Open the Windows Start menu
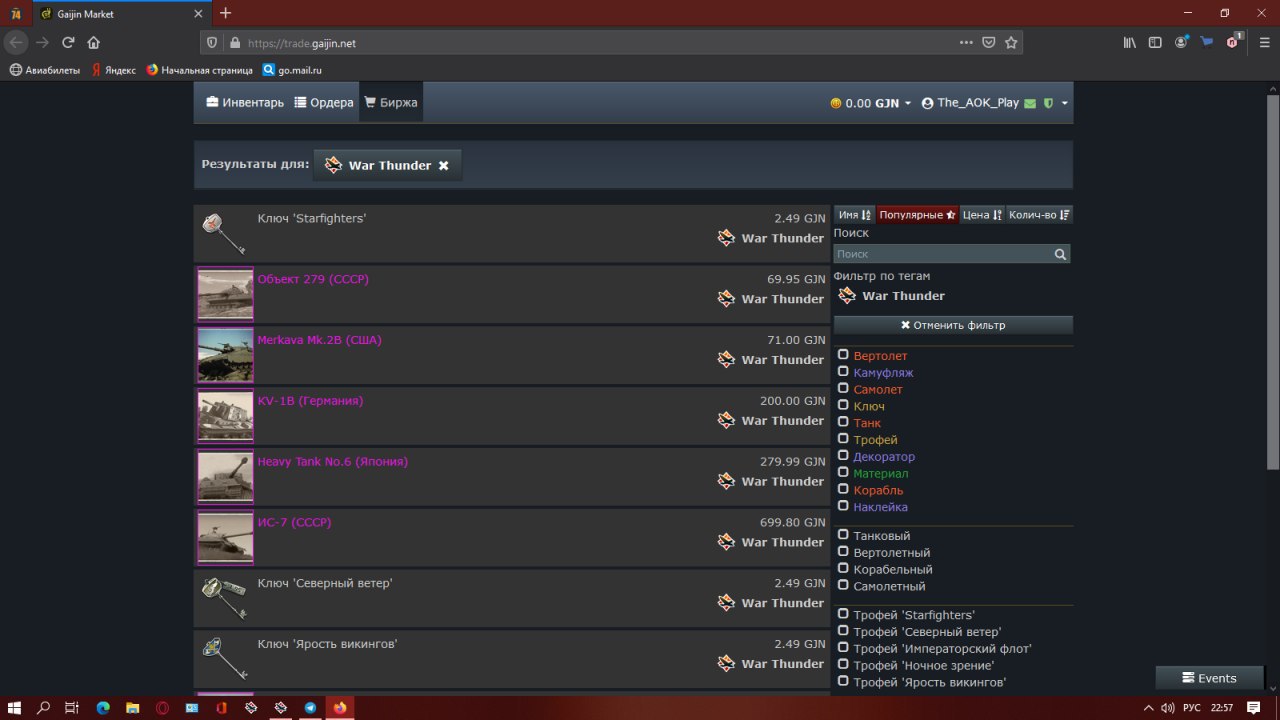Image resolution: width=1280 pixels, height=720 pixels. click(14, 707)
